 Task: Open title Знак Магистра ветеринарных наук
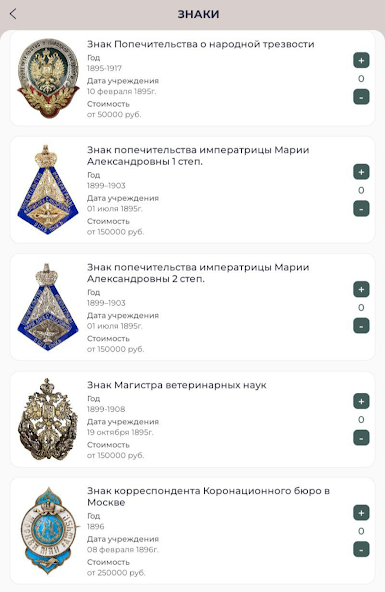[x=177, y=385]
